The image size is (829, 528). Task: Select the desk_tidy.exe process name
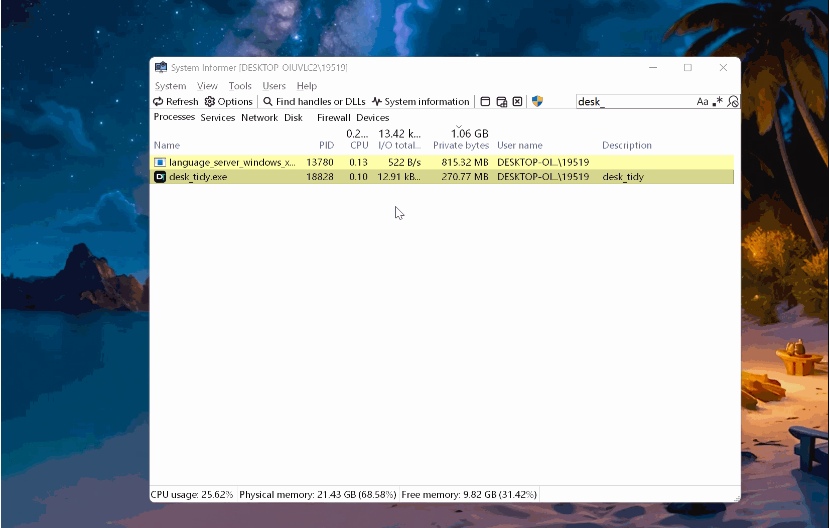198,177
